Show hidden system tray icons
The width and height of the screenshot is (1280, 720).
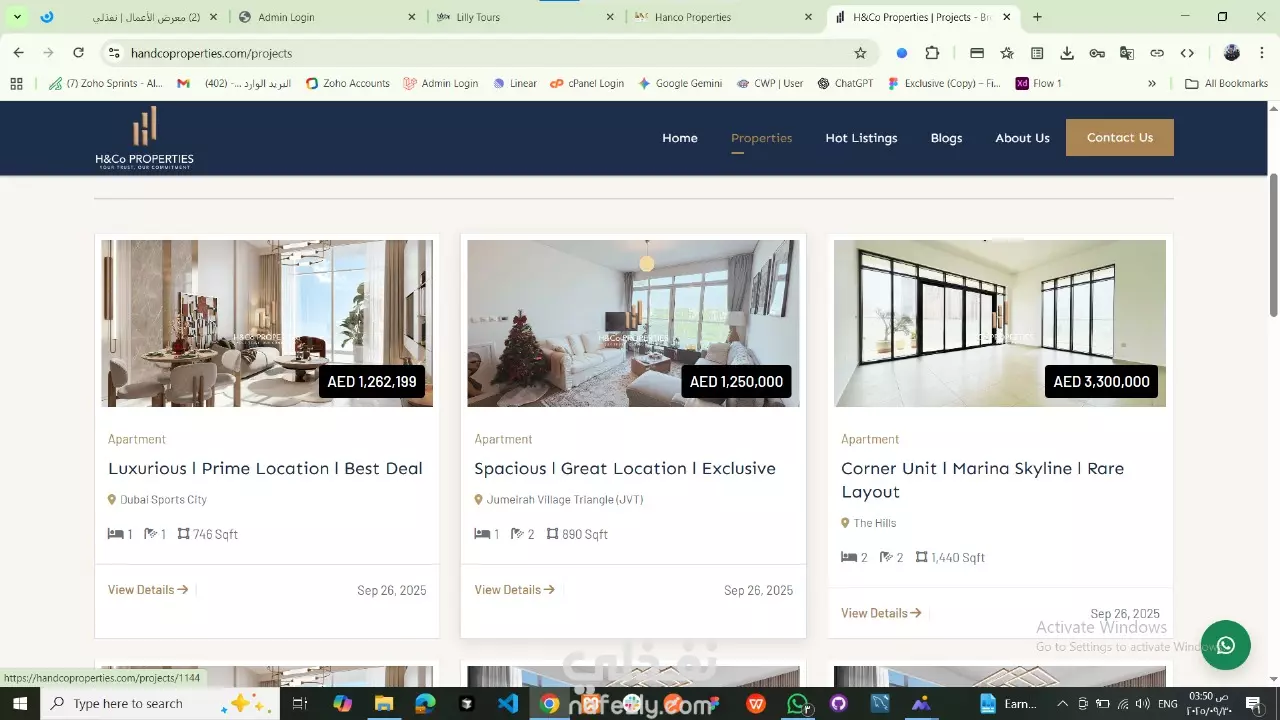click(x=1062, y=704)
